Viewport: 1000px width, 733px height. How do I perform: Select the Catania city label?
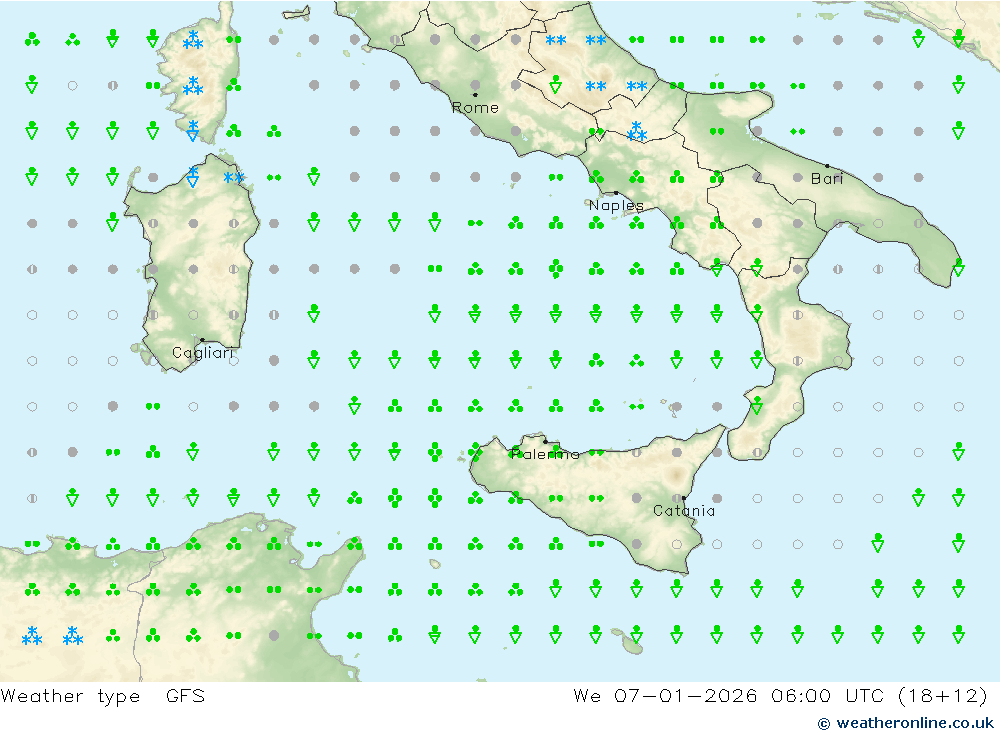click(x=684, y=511)
